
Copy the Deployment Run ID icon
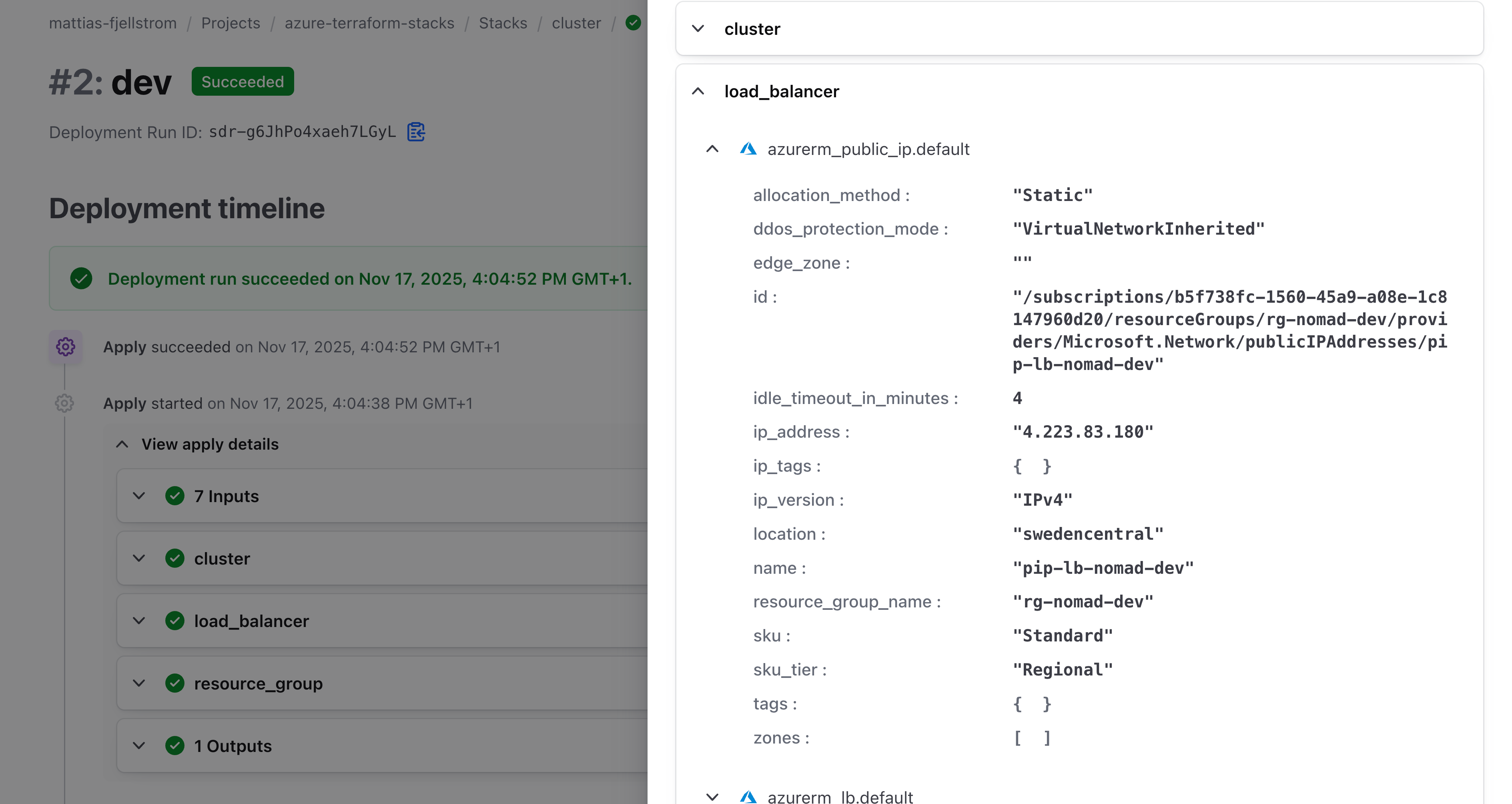415,132
